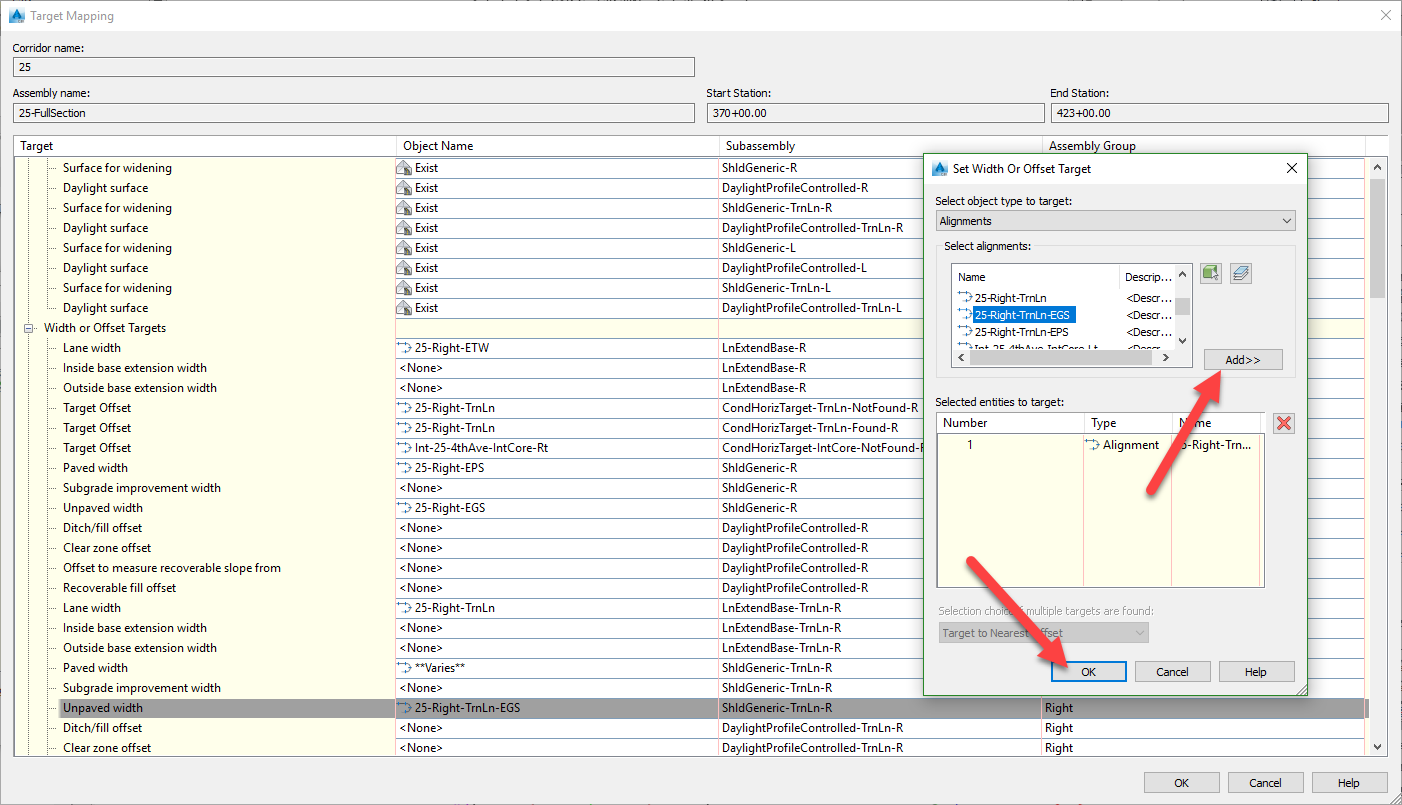Select entity row 1 Alignment in selected entities
This screenshot has height=805, width=1402.
(x=1100, y=445)
